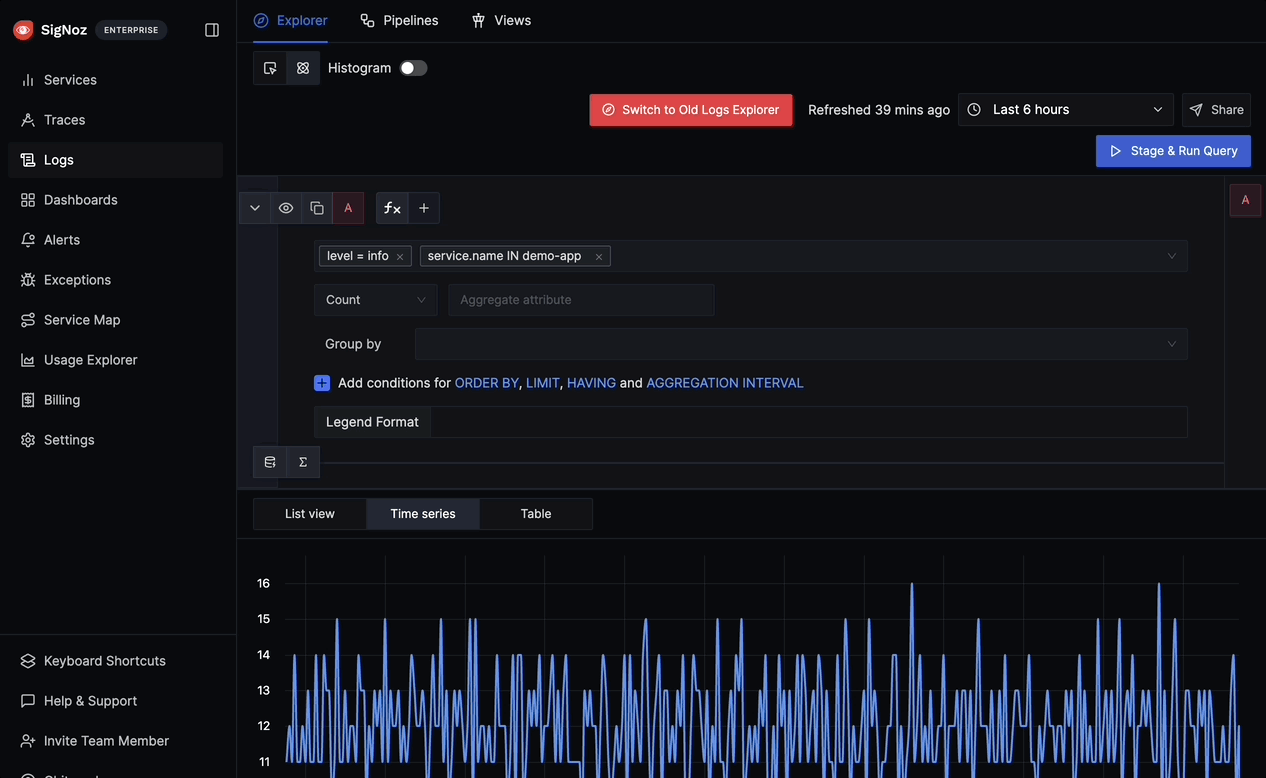This screenshot has width=1266, height=778.
Task: Click the A query tag in right panel
Action: [x=1245, y=200]
